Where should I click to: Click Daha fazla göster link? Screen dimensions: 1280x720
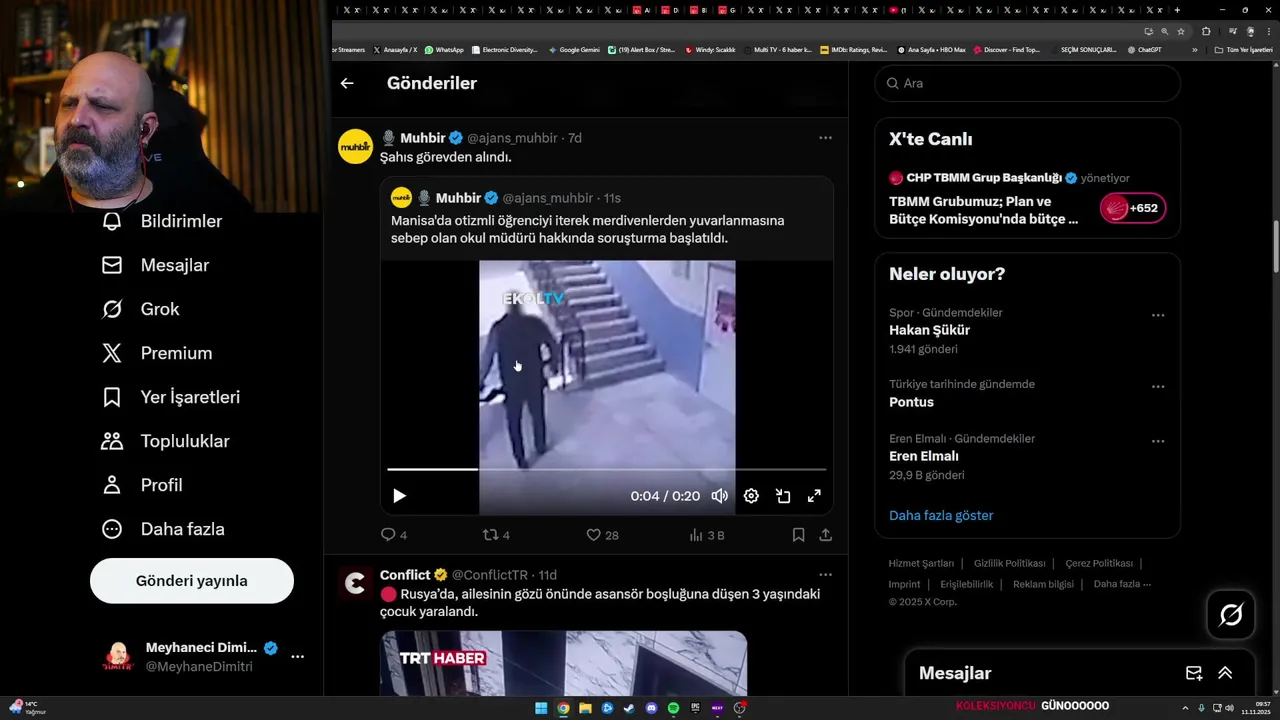click(x=941, y=516)
